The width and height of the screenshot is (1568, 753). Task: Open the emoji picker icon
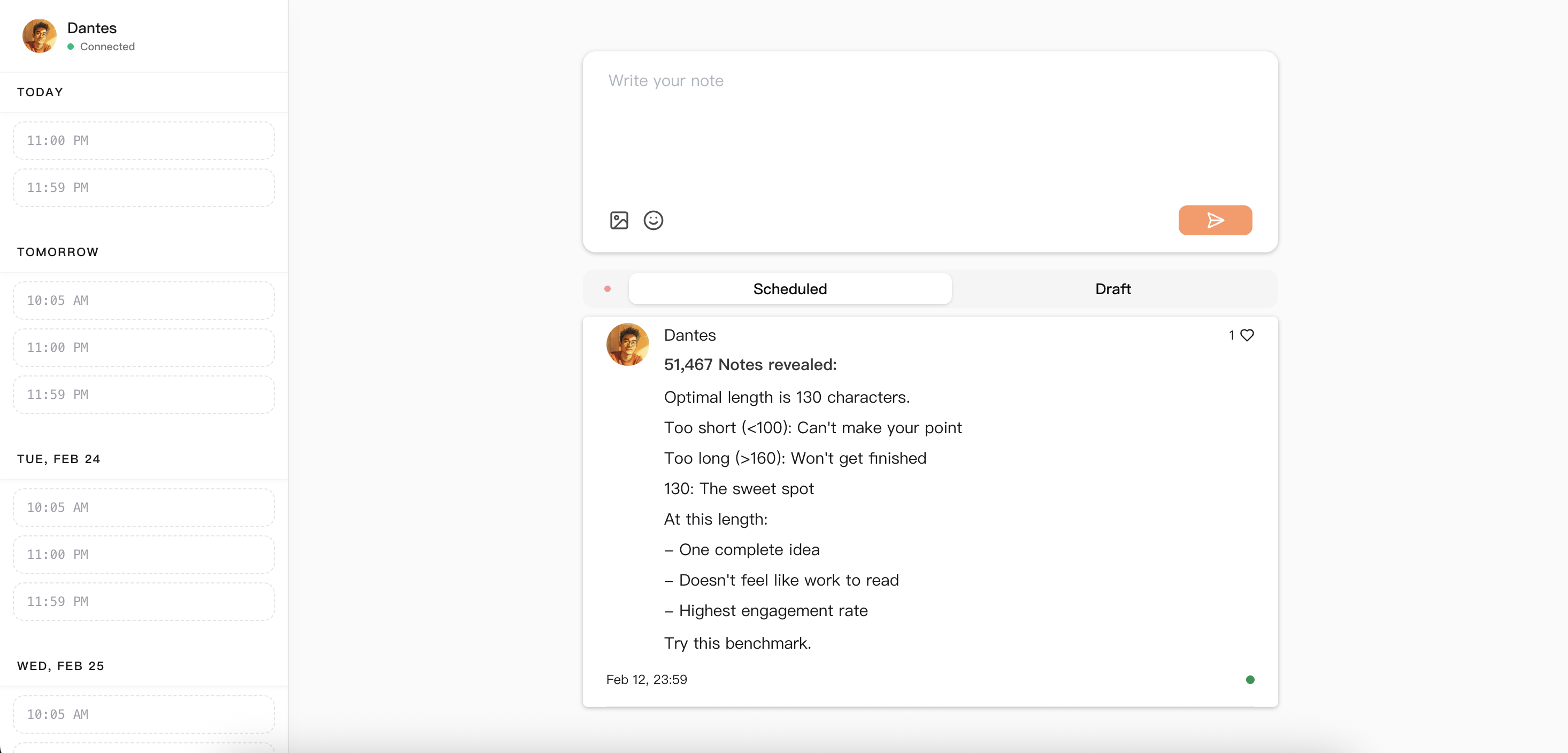click(653, 220)
